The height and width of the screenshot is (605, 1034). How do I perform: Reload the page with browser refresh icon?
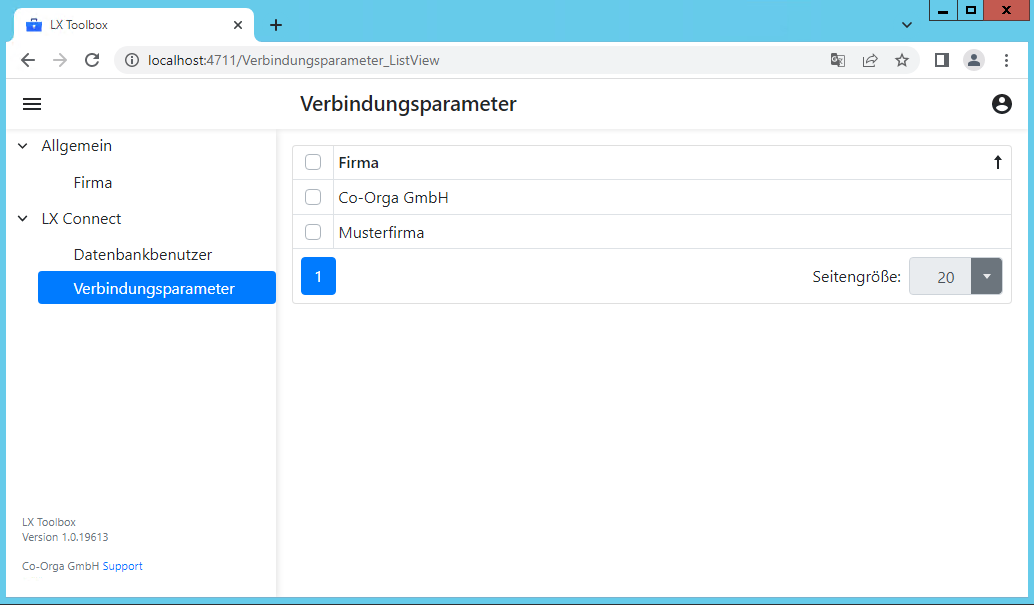point(92,60)
